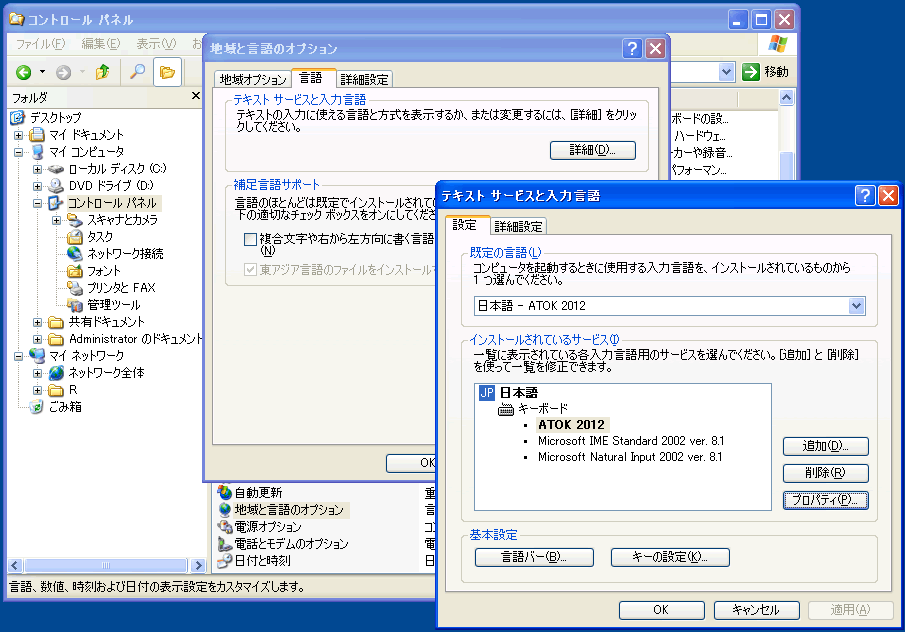Viewport: 905px width, 632px height.
Task: Click the Up folder toolbar icon
Action: coord(103,72)
